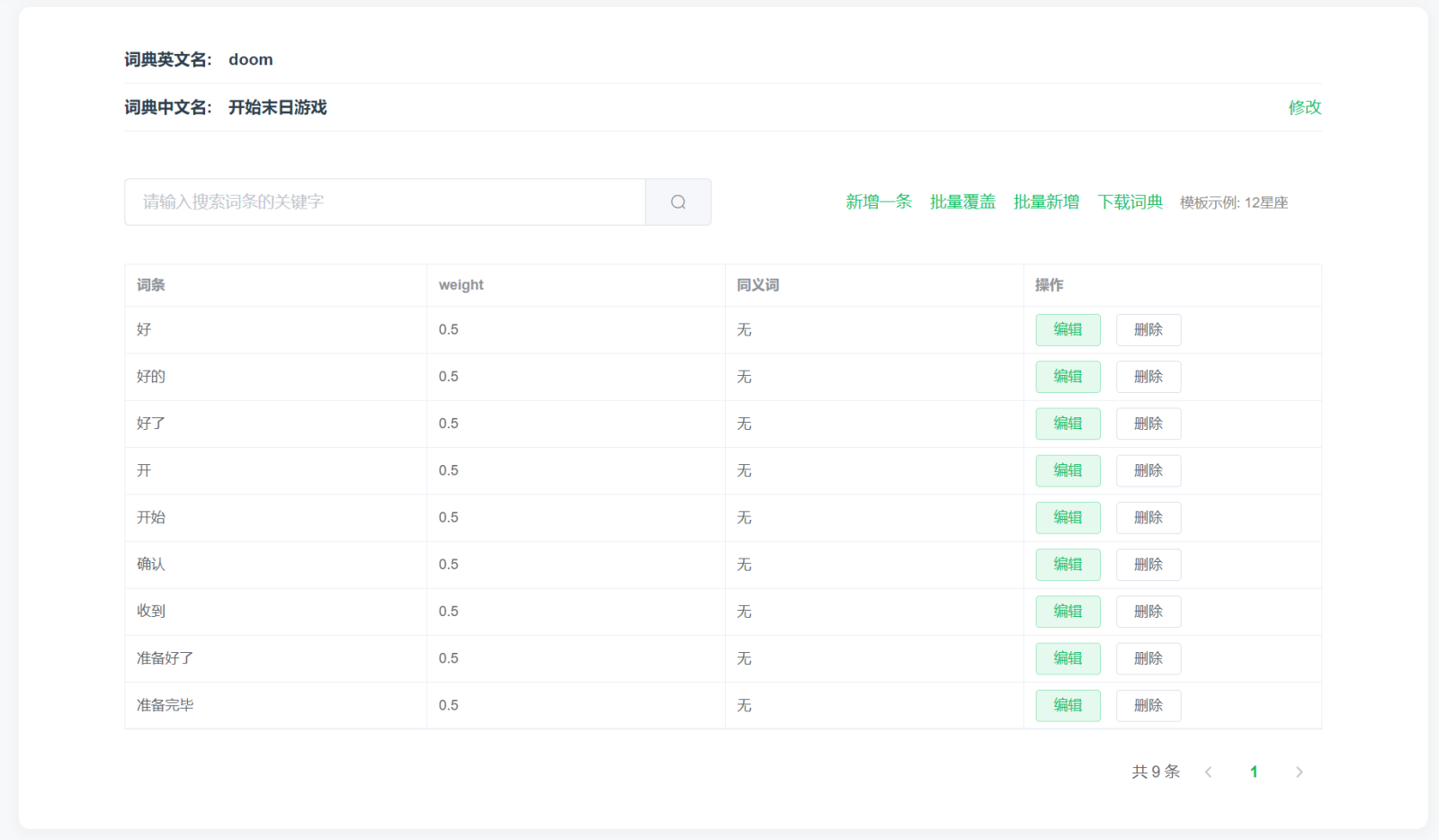Delete the 开 entry
The width and height of the screenshot is (1439, 840).
[1148, 470]
